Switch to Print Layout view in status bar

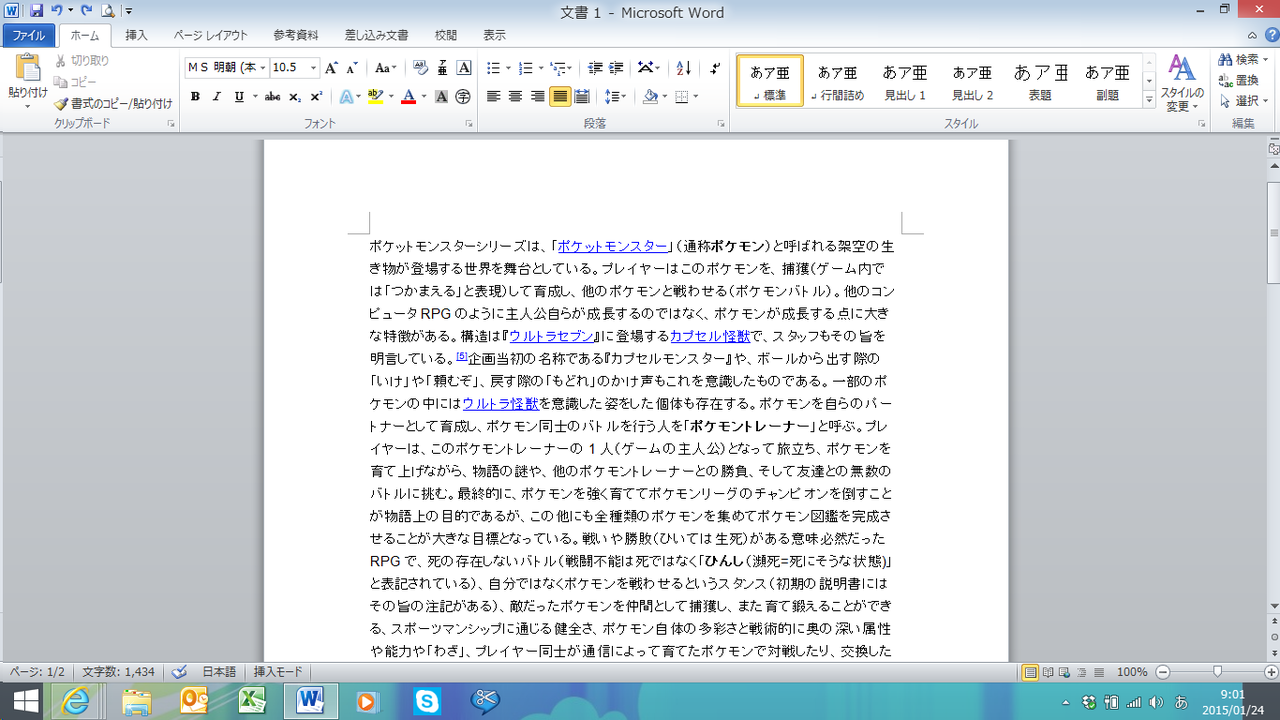click(1031, 673)
